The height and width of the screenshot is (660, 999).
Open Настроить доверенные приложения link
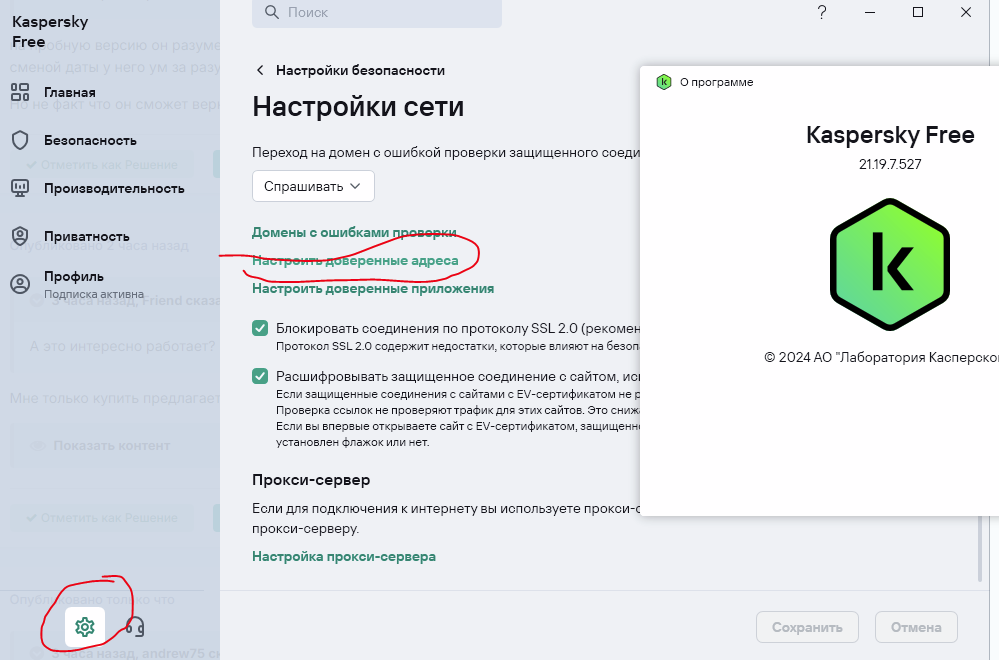tap(373, 289)
